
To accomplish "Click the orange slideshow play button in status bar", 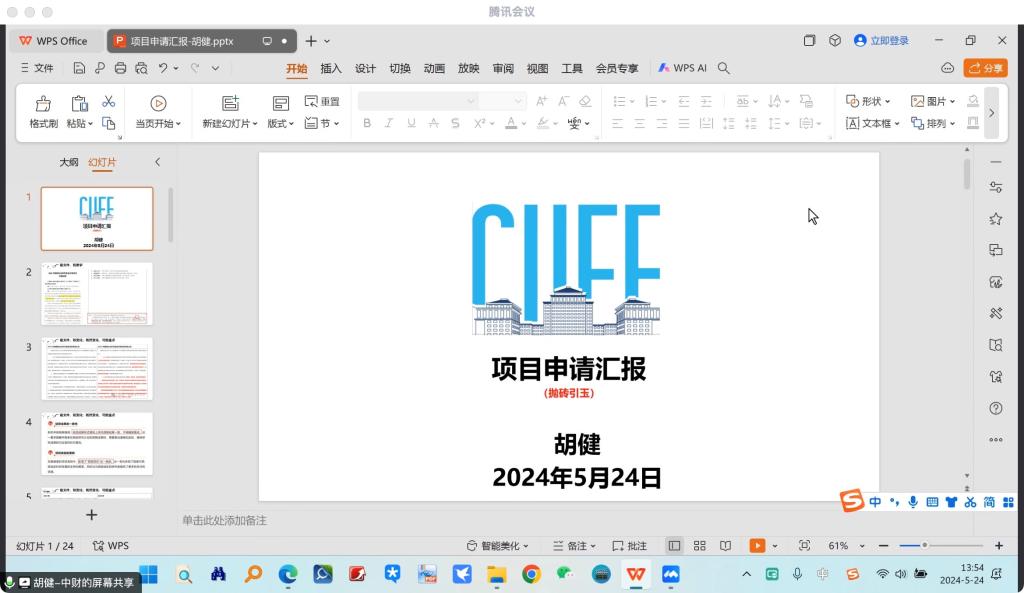I will coord(757,545).
